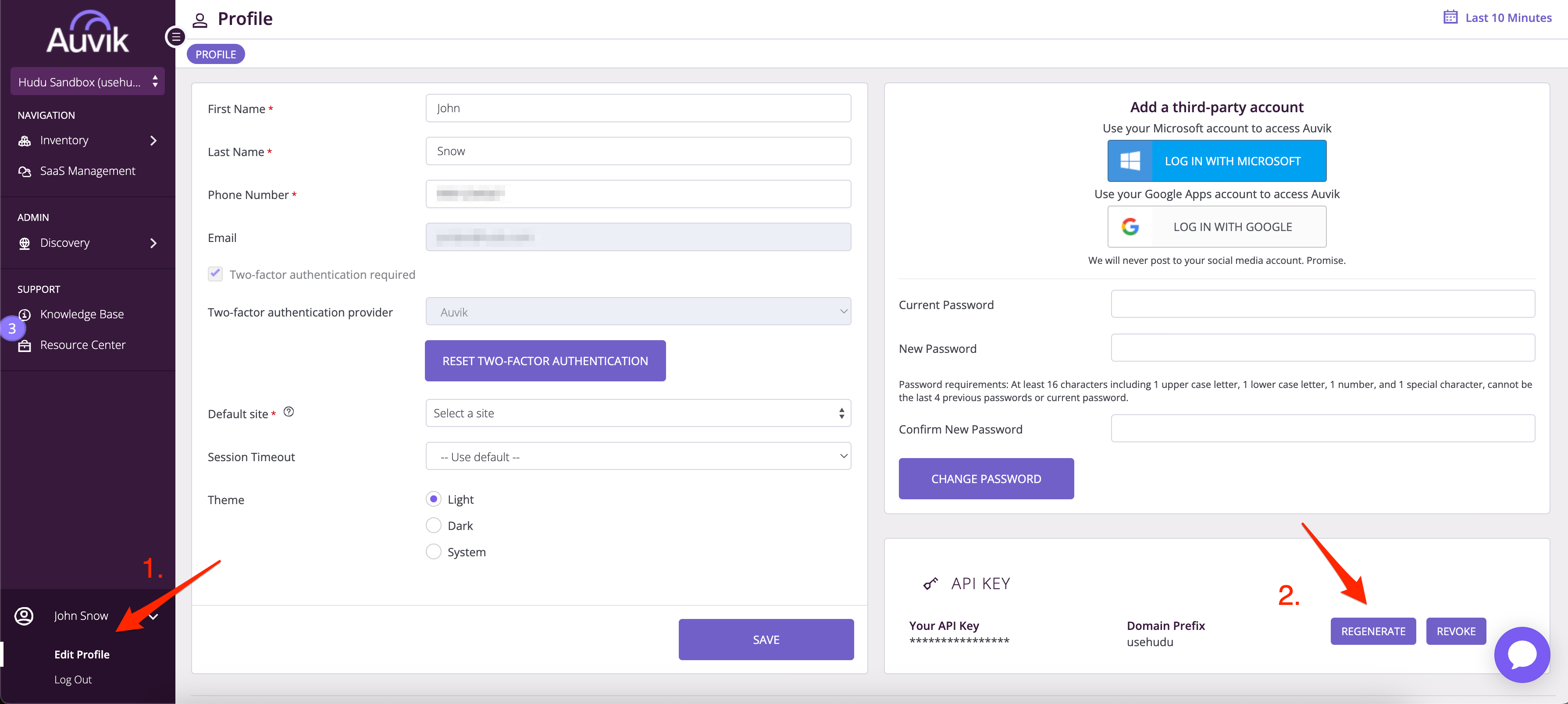Viewport: 1568px width, 704px height.
Task: Collapse the John Snow user menu chevron
Action: coord(154,616)
